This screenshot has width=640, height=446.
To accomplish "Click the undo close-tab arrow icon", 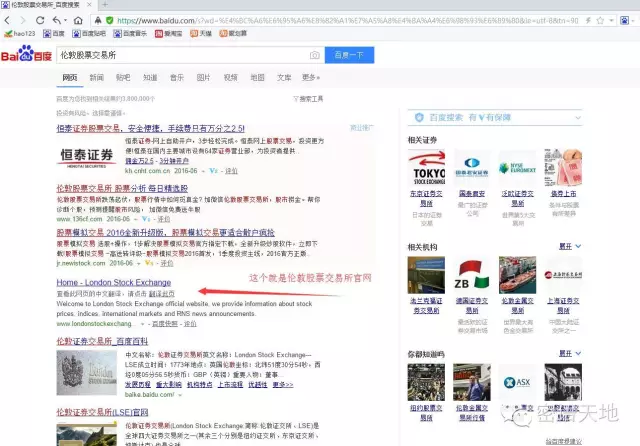I will point(57,20).
